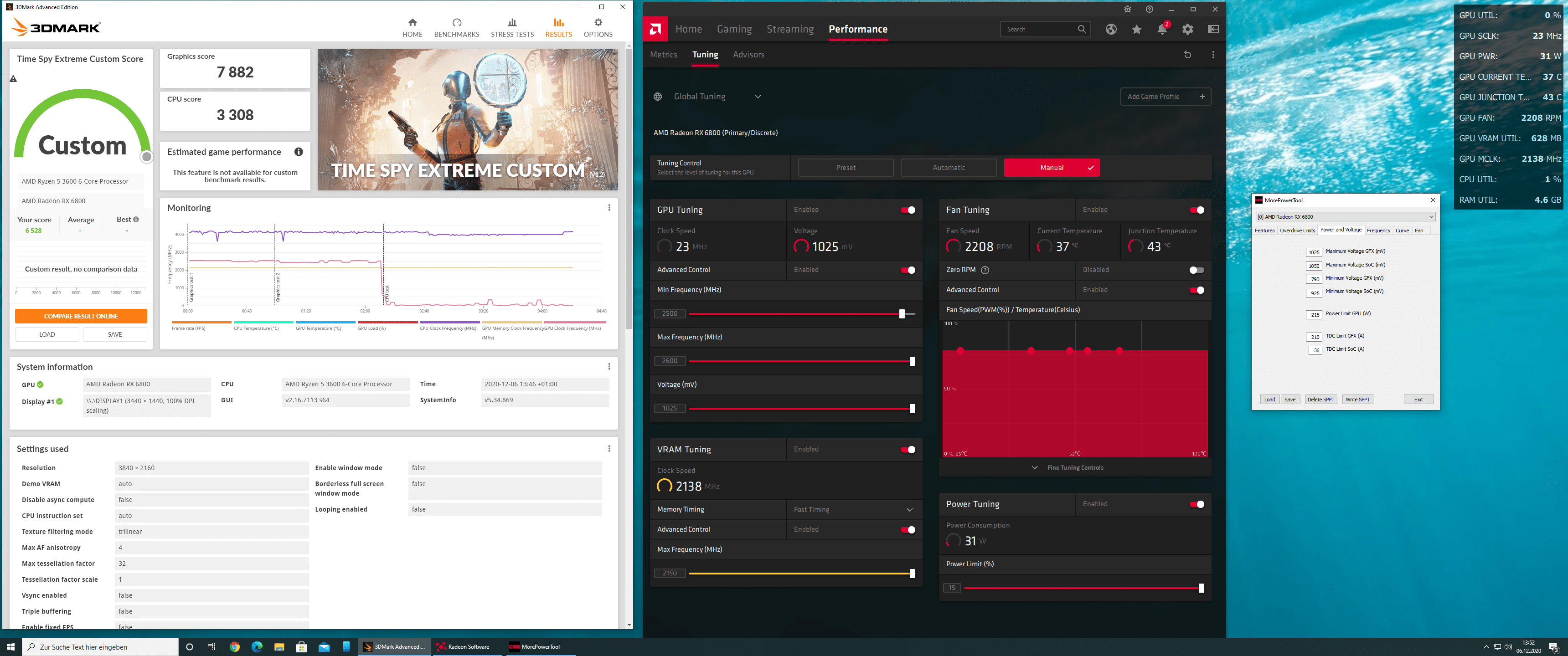Select the Automatic tuning control
Screen dimensions: 1568x656
tap(949, 168)
